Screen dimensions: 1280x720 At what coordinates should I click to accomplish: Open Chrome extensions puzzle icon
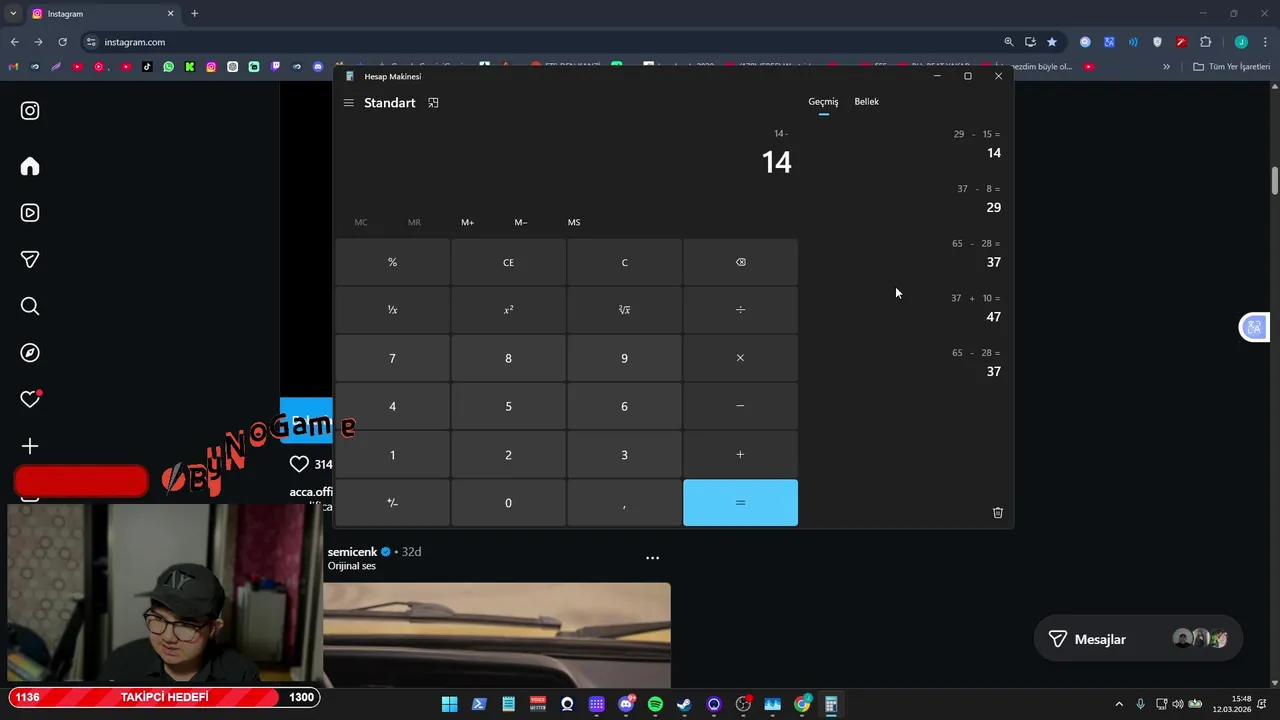[1205, 42]
